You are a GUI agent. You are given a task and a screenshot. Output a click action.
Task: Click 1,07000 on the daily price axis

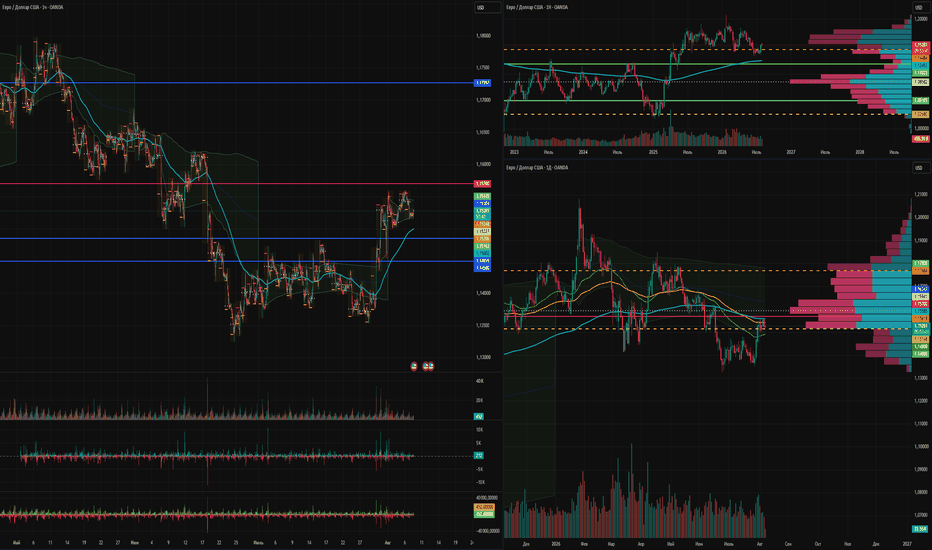coord(921,515)
